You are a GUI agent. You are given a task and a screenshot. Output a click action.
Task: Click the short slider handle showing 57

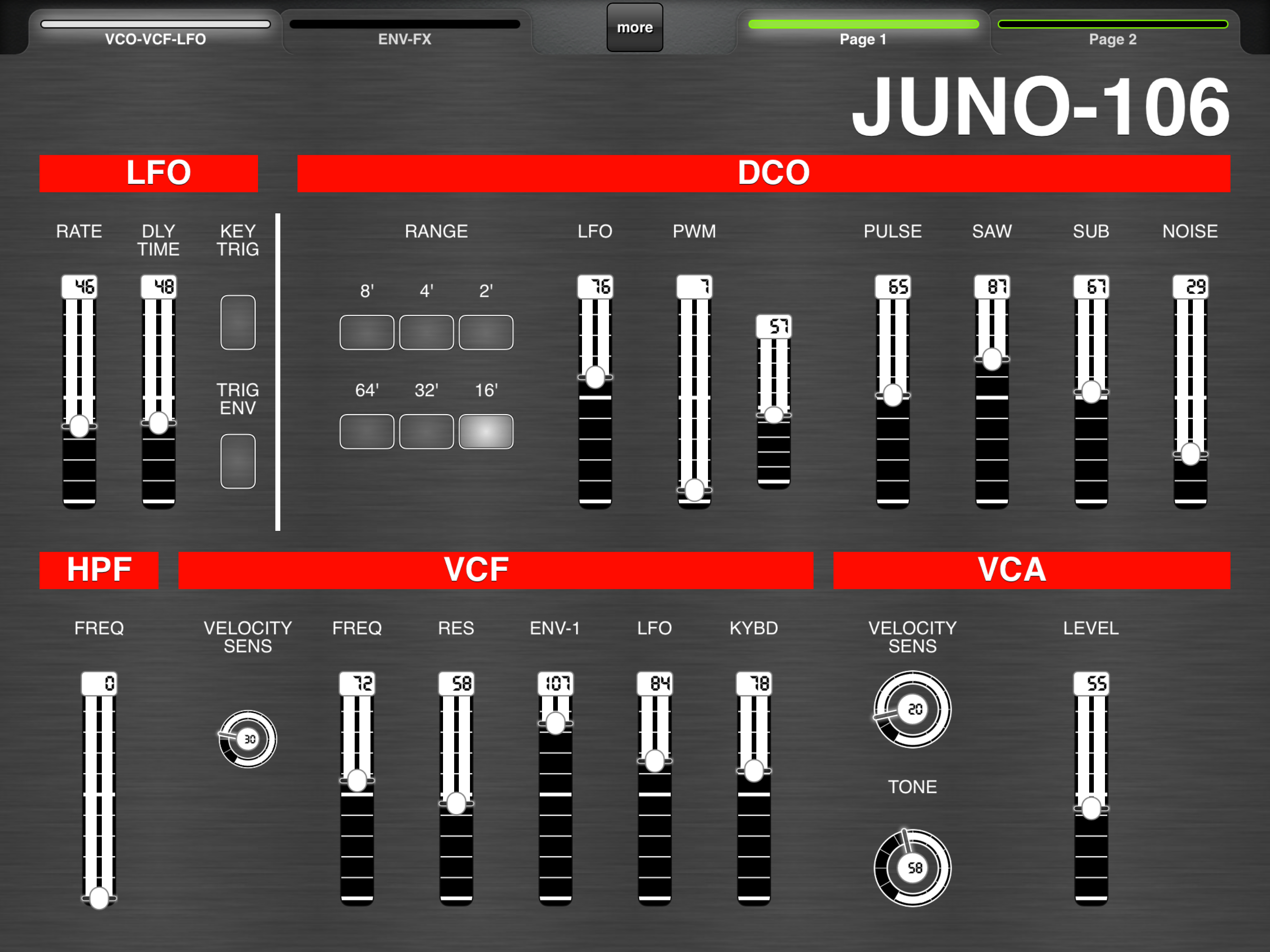click(x=774, y=415)
